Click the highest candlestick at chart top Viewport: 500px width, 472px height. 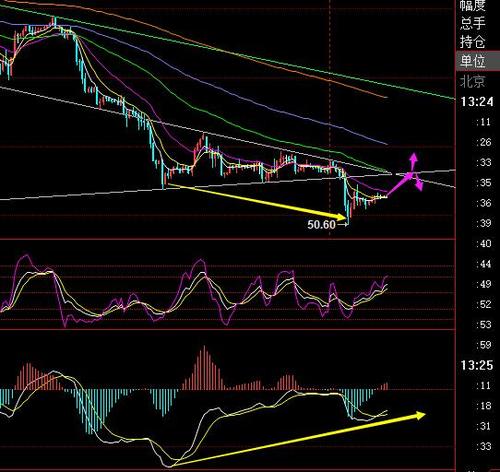pos(54,22)
